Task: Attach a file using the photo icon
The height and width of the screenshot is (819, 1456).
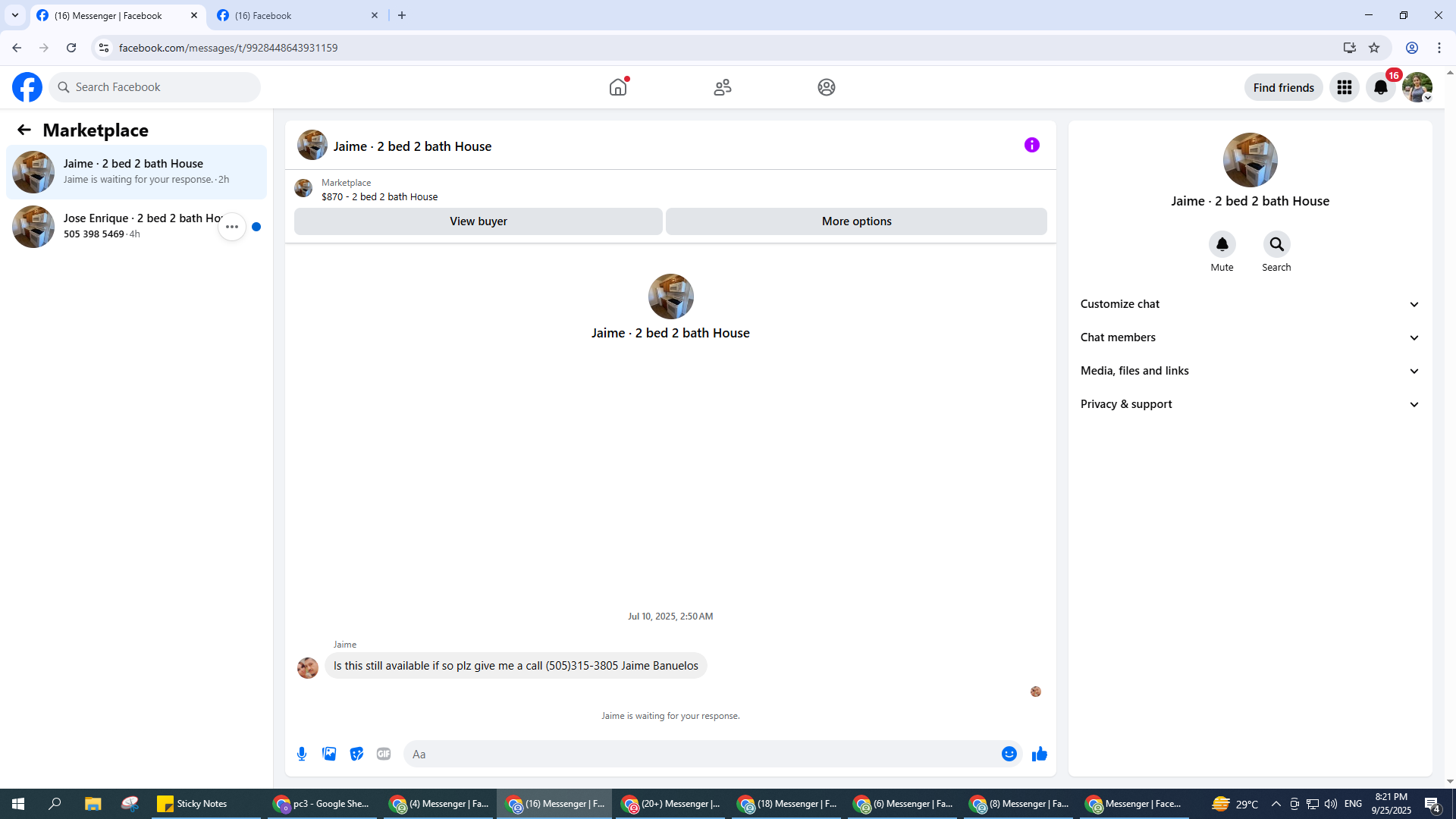Action: point(329,754)
